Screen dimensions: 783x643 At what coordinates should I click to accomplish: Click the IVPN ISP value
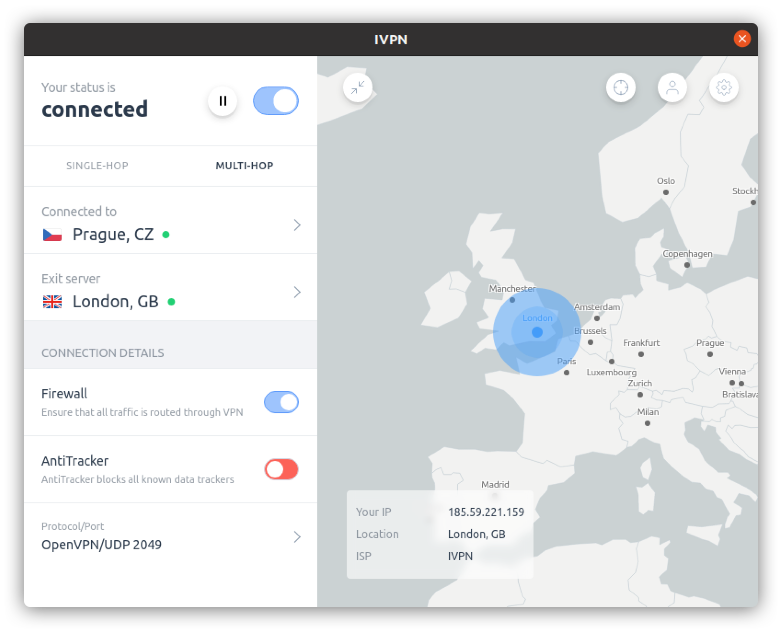point(460,556)
